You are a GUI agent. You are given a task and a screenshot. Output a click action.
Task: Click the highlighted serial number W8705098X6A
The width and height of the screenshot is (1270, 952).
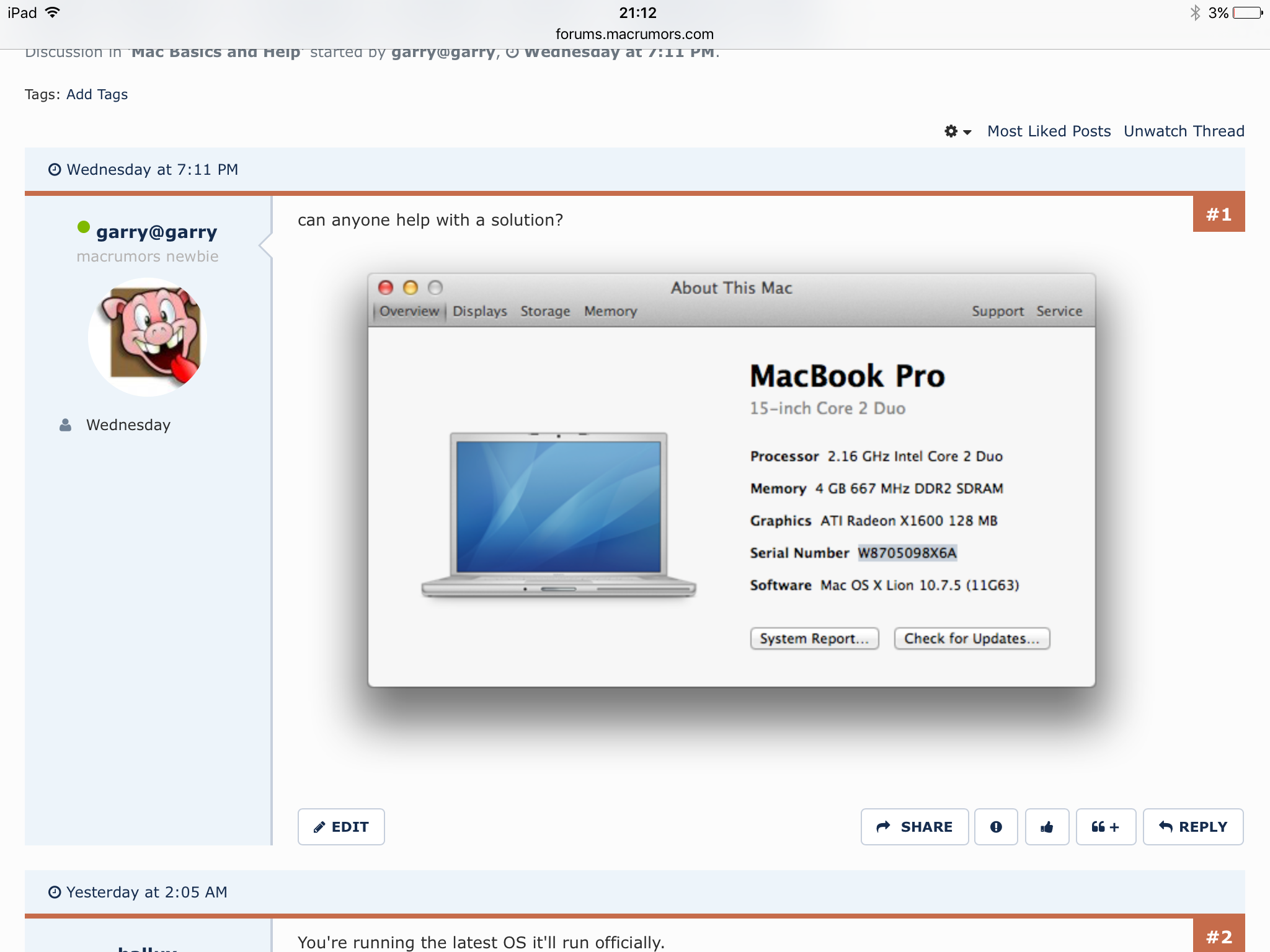[907, 553]
